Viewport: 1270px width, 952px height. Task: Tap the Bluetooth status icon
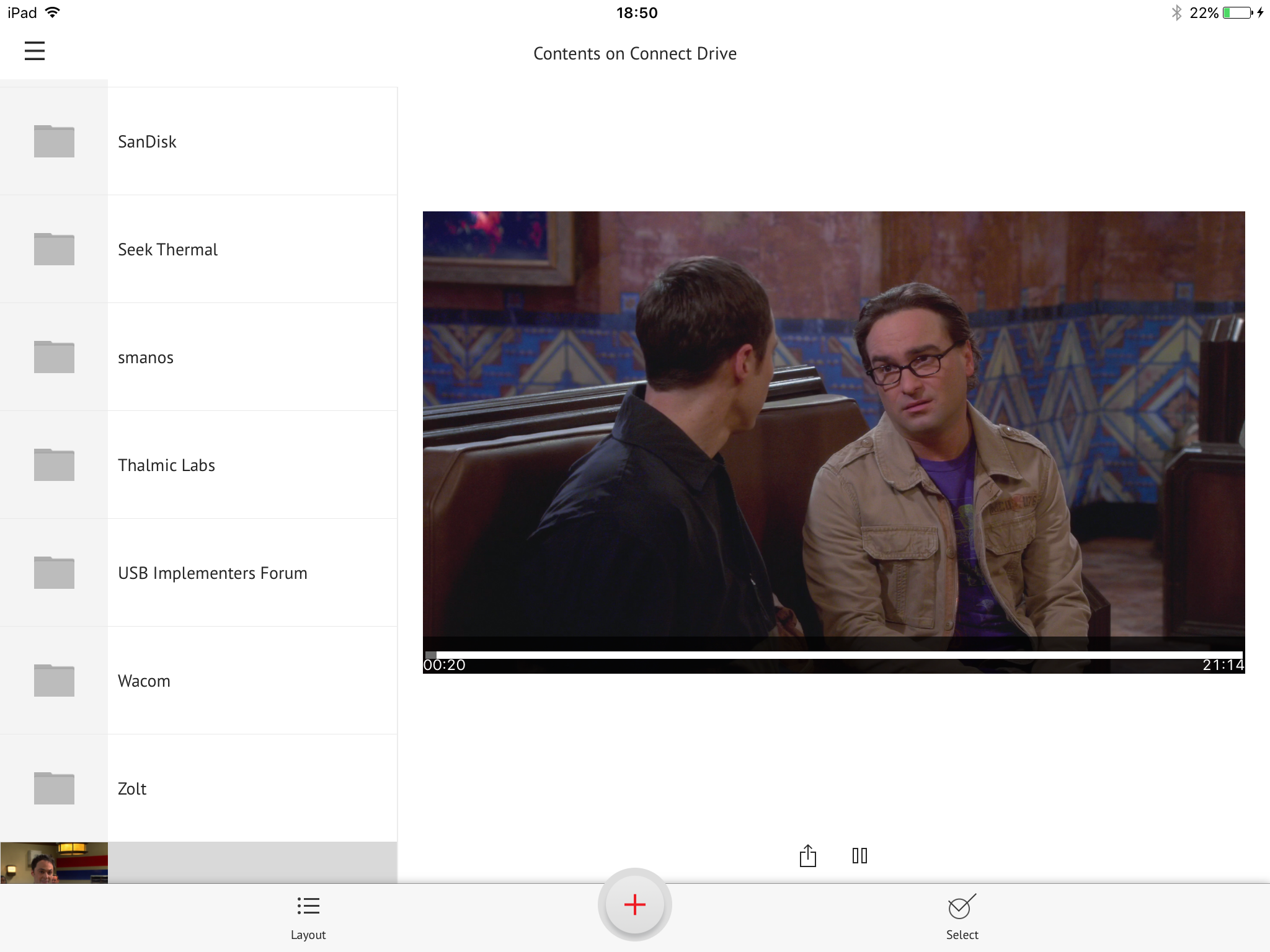1176,12
